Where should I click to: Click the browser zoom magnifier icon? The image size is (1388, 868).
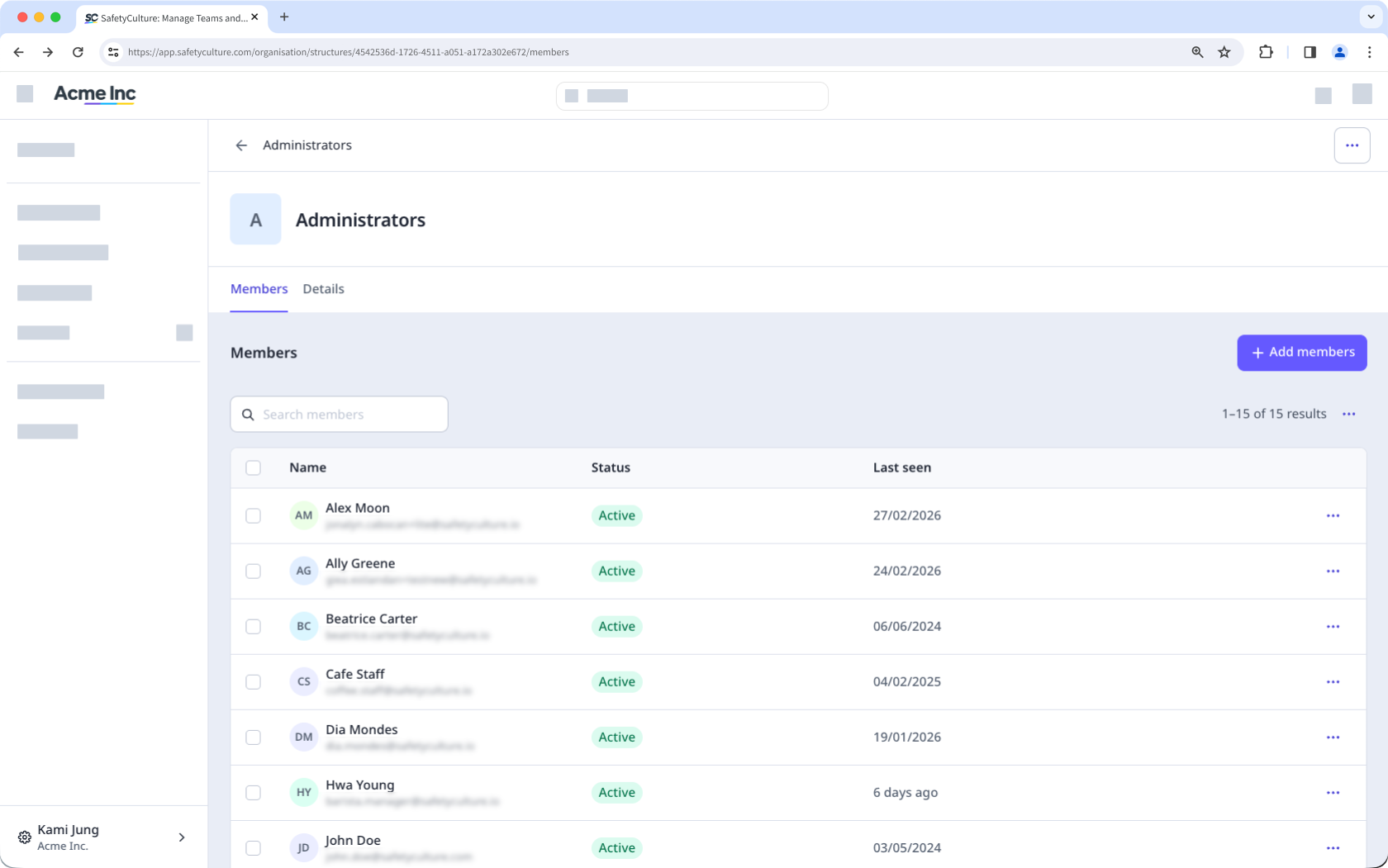point(1197,52)
